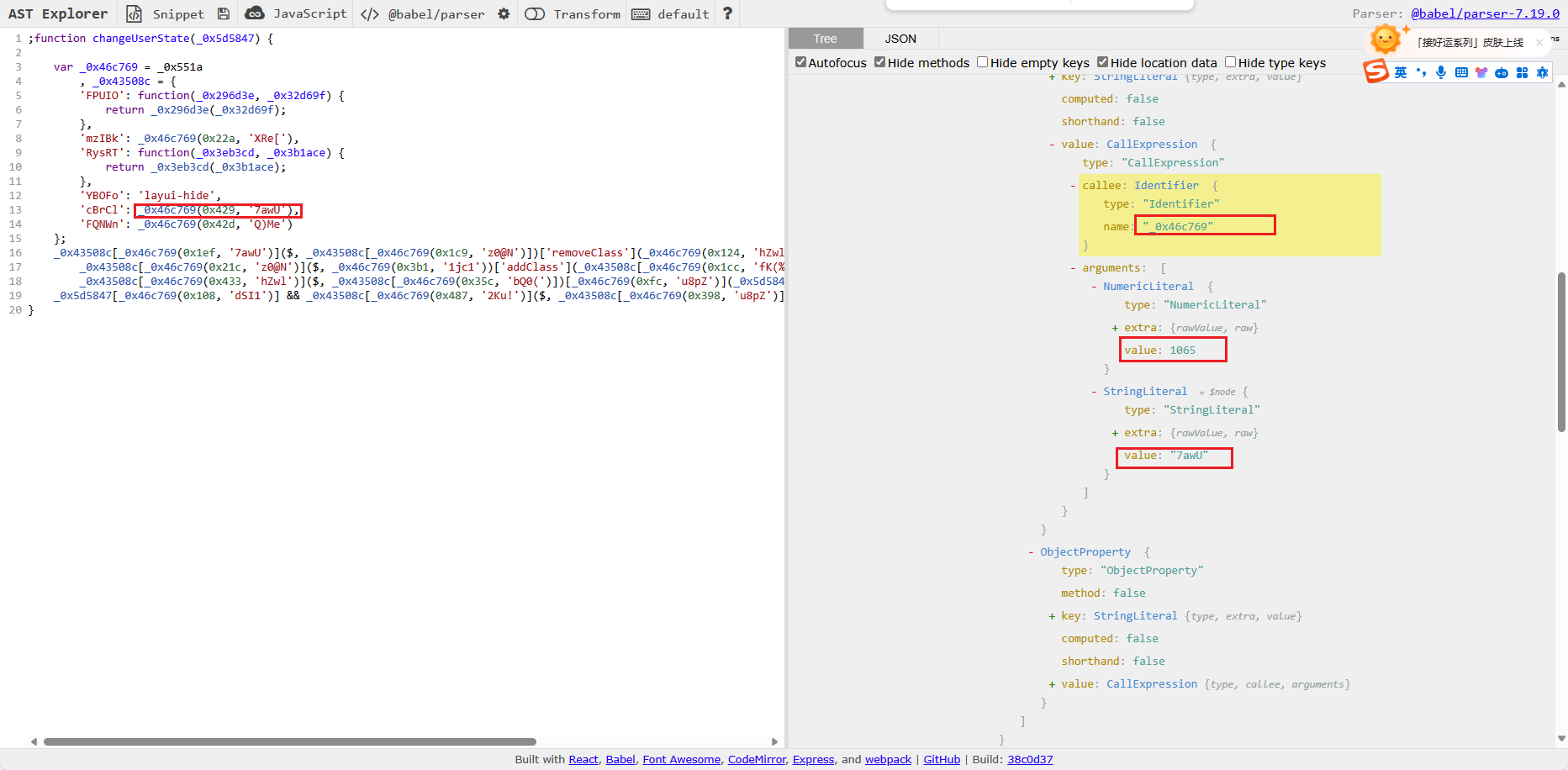Switch Sogou input language mode (英)
This screenshot has width=1568, height=770.
pos(1401,72)
